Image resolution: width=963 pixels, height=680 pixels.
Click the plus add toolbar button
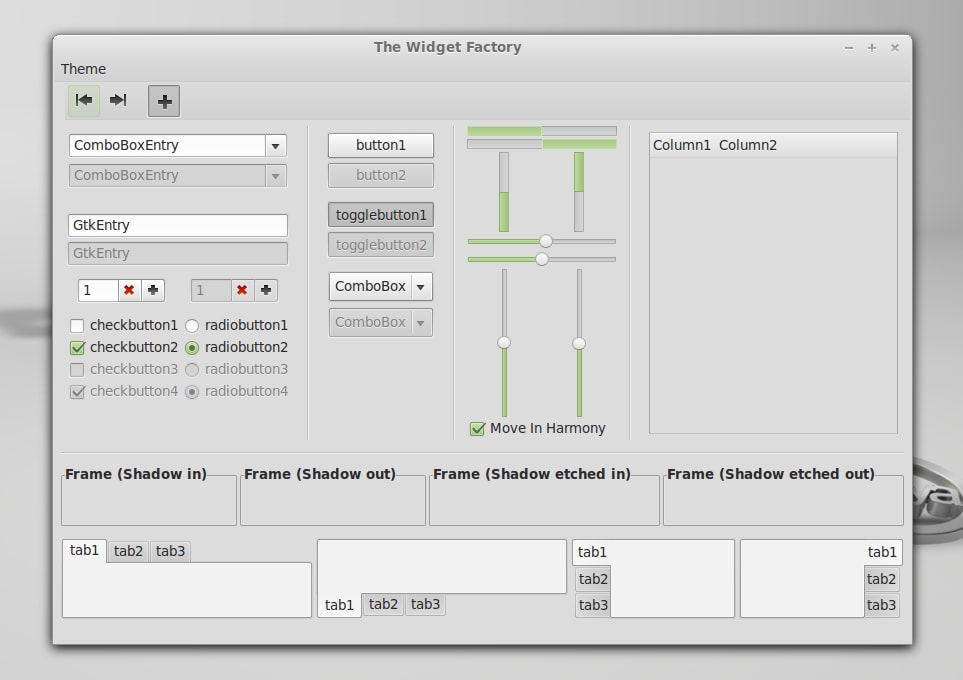164,101
